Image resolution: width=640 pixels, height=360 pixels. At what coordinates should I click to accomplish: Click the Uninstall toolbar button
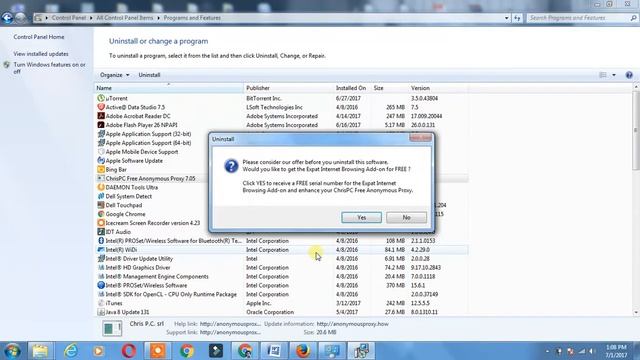[149, 75]
